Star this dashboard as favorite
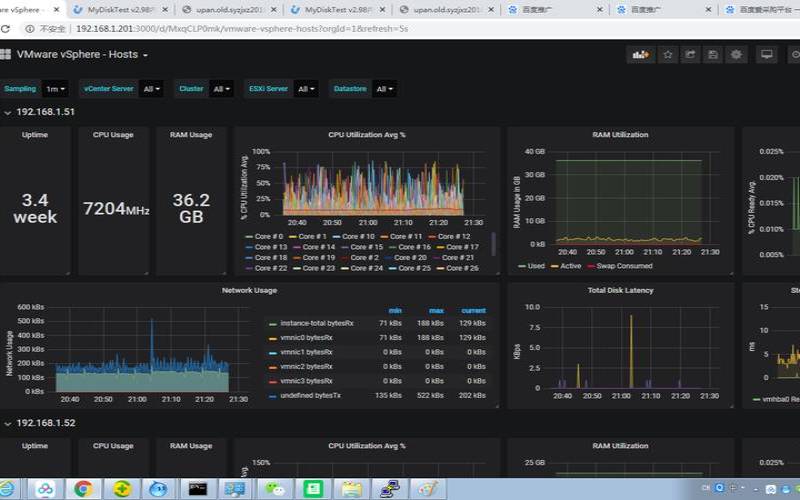 point(668,55)
